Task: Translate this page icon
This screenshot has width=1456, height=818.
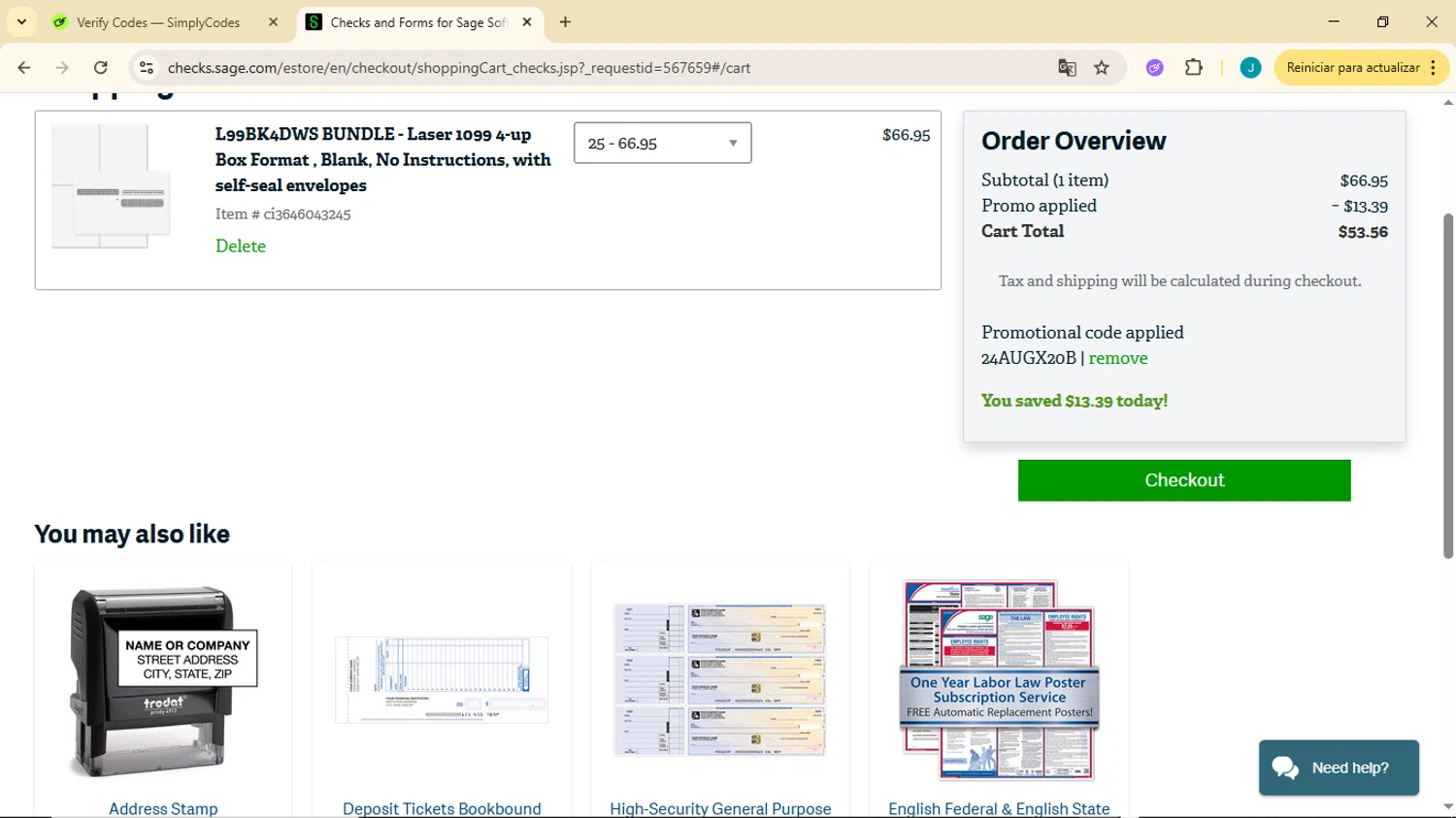Action: (1067, 68)
